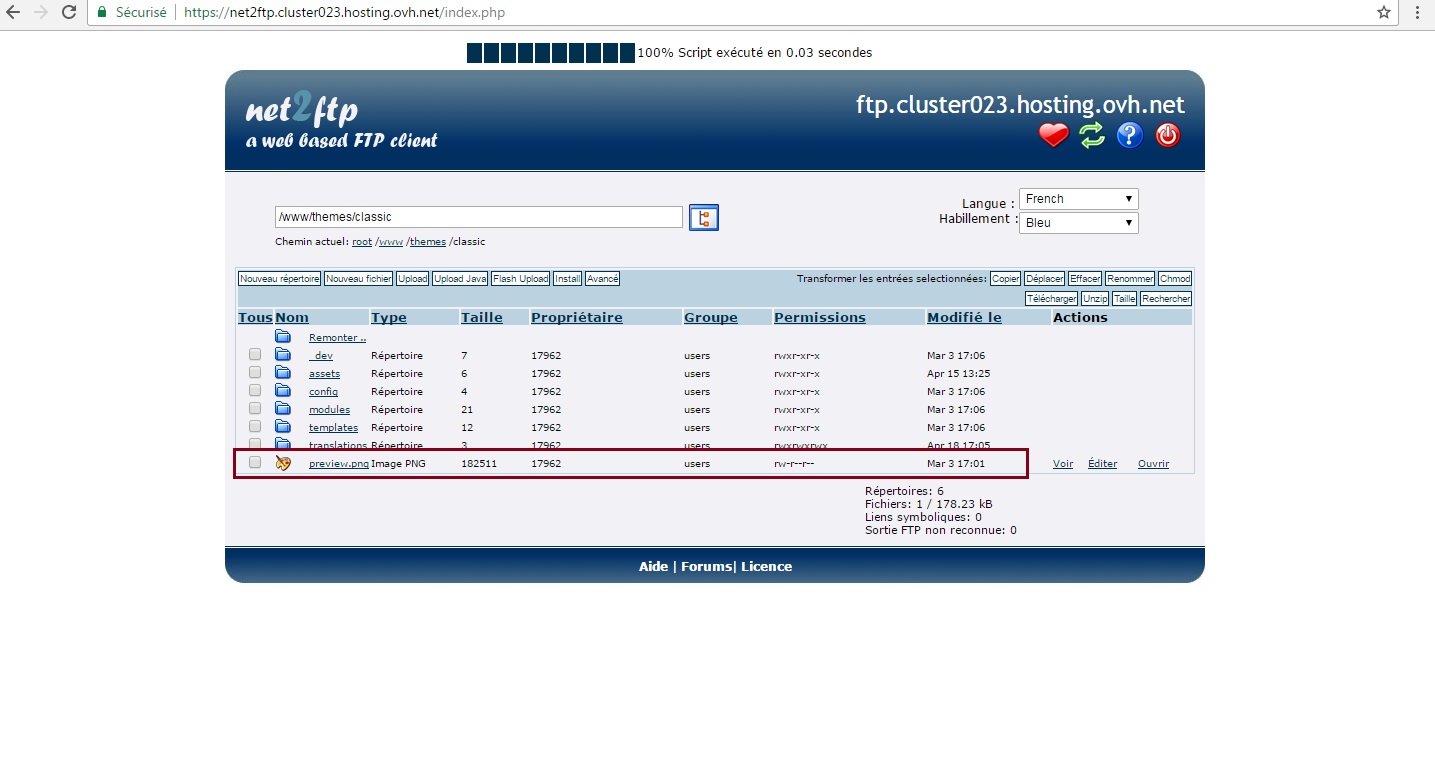This screenshot has width=1435, height=771.
Task: Click the Déplacer button
Action: (x=1045, y=279)
